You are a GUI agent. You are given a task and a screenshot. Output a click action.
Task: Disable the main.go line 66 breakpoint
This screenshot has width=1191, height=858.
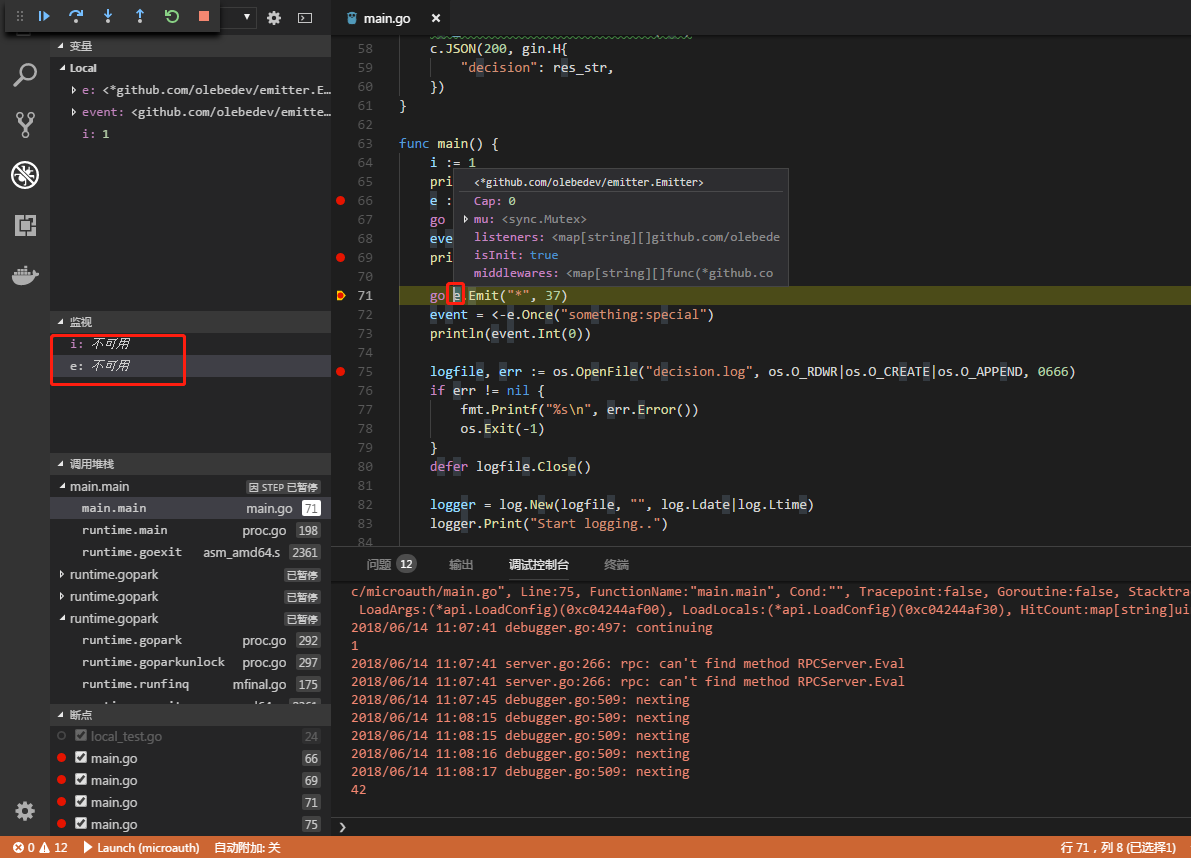(x=81, y=758)
